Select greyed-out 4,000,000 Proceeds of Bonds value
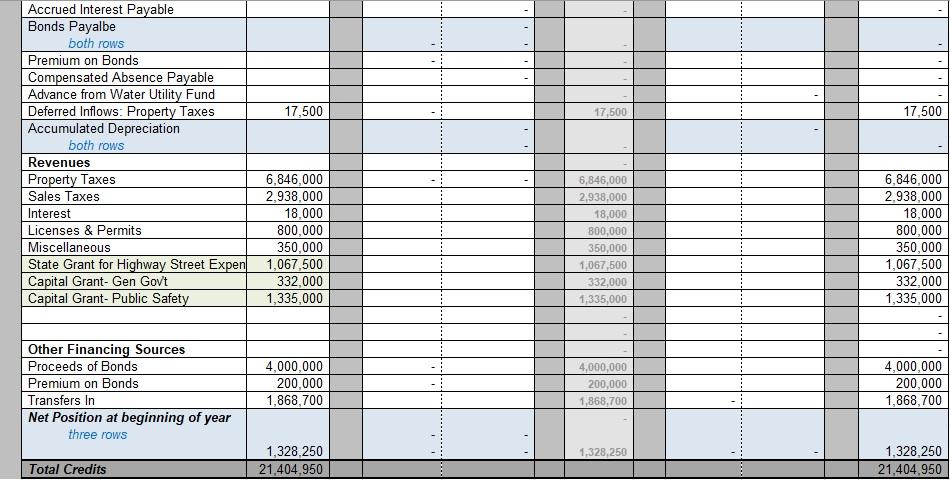950x480 pixels. pos(603,367)
